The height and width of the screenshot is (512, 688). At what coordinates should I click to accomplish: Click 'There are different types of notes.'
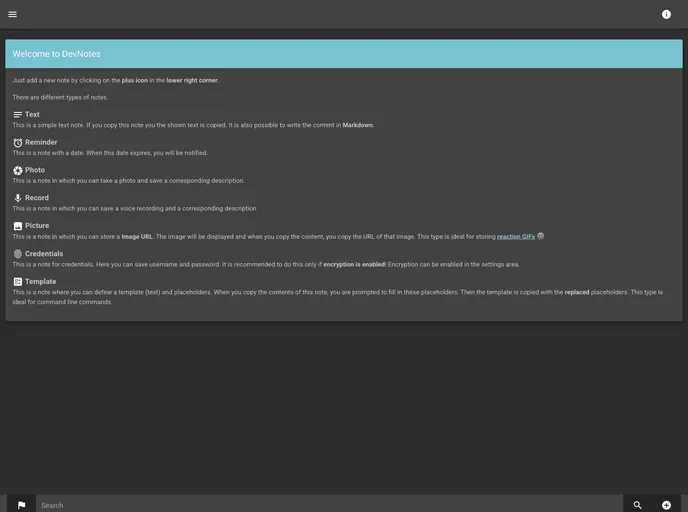60,97
